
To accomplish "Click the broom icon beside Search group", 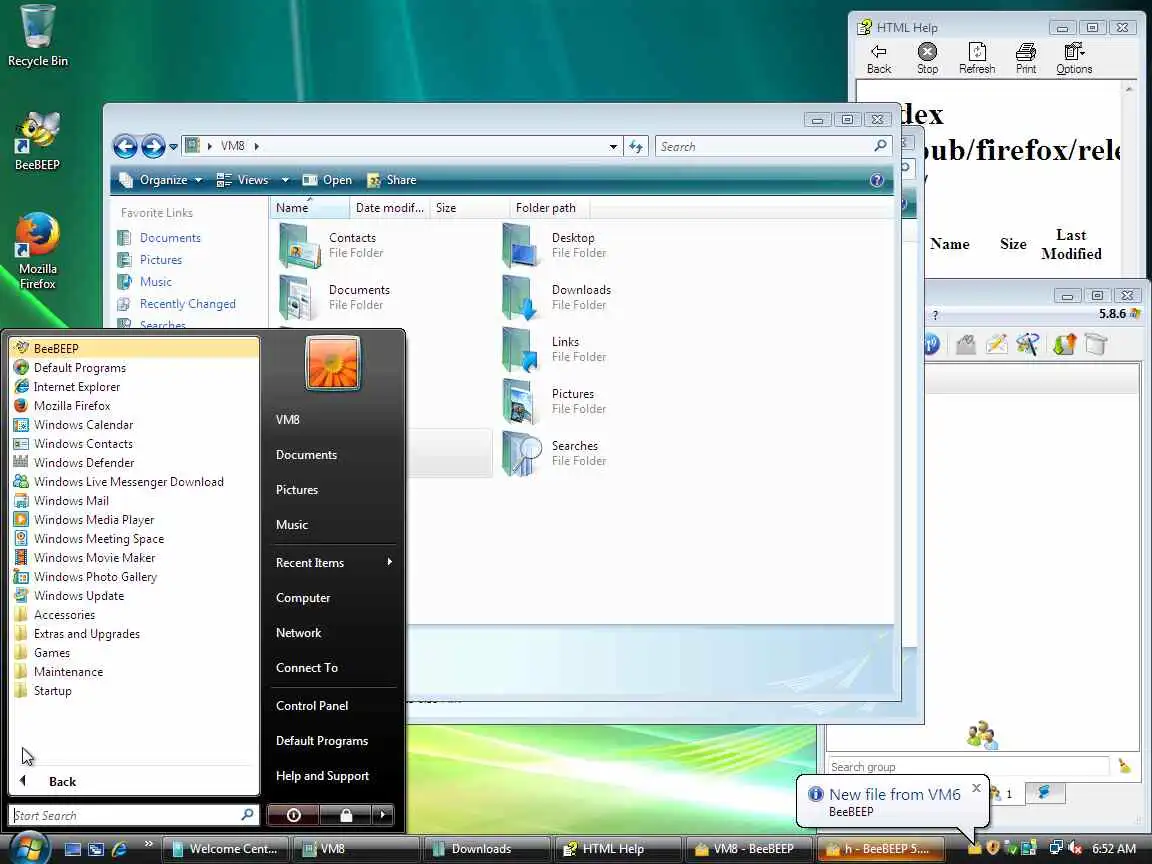I will point(1124,766).
